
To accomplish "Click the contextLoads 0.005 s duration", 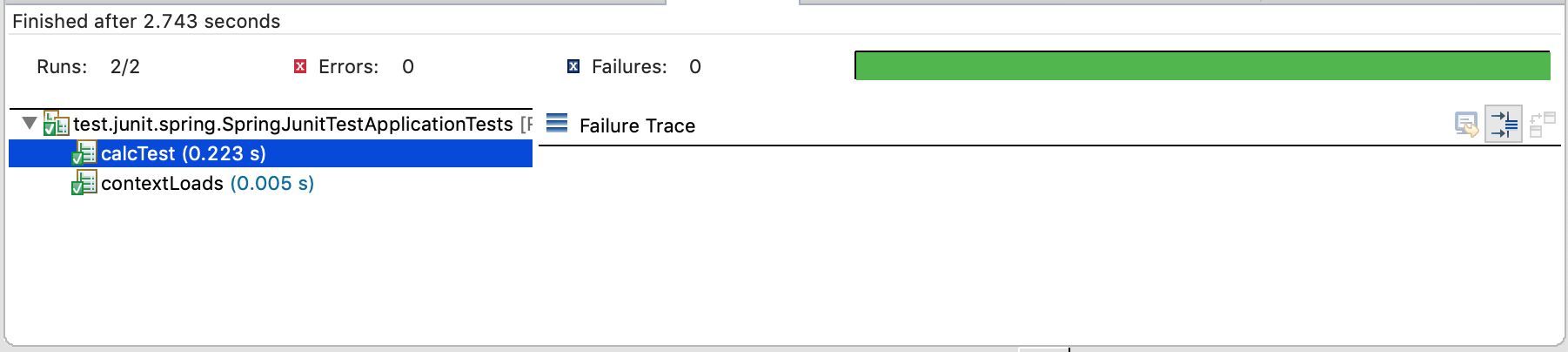I will 271,184.
